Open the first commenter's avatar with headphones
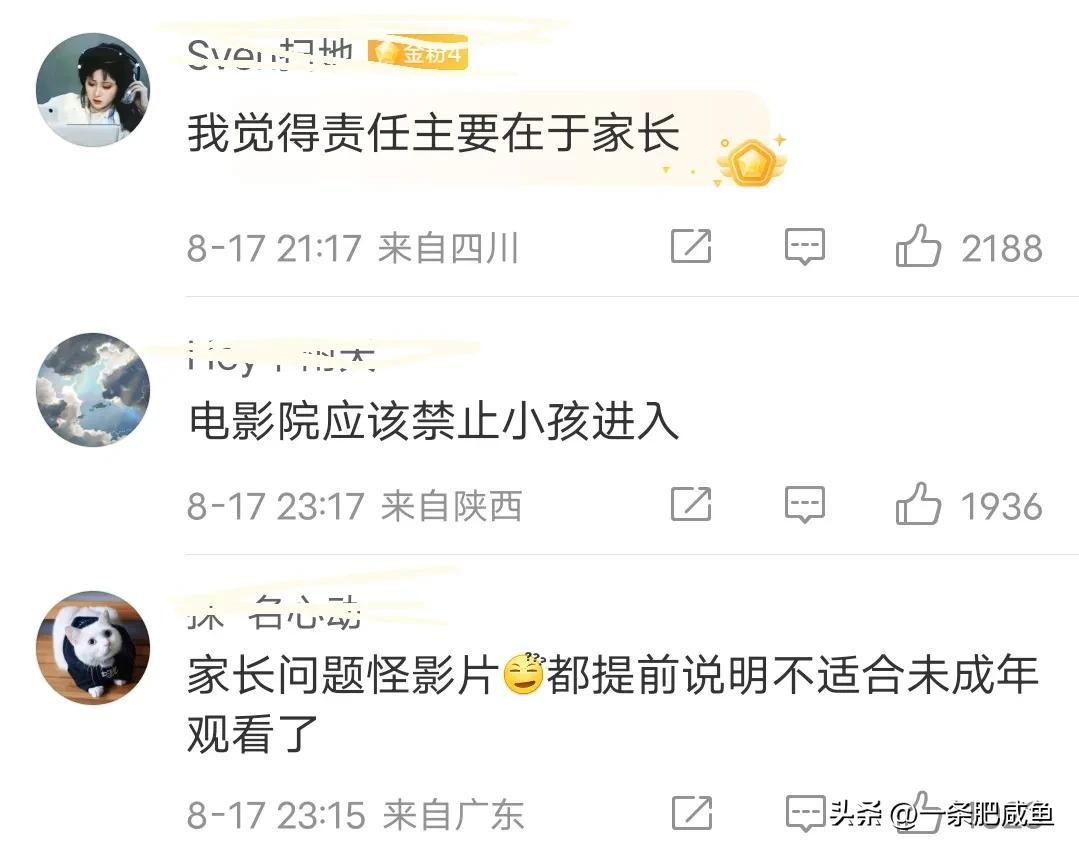 tap(93, 89)
